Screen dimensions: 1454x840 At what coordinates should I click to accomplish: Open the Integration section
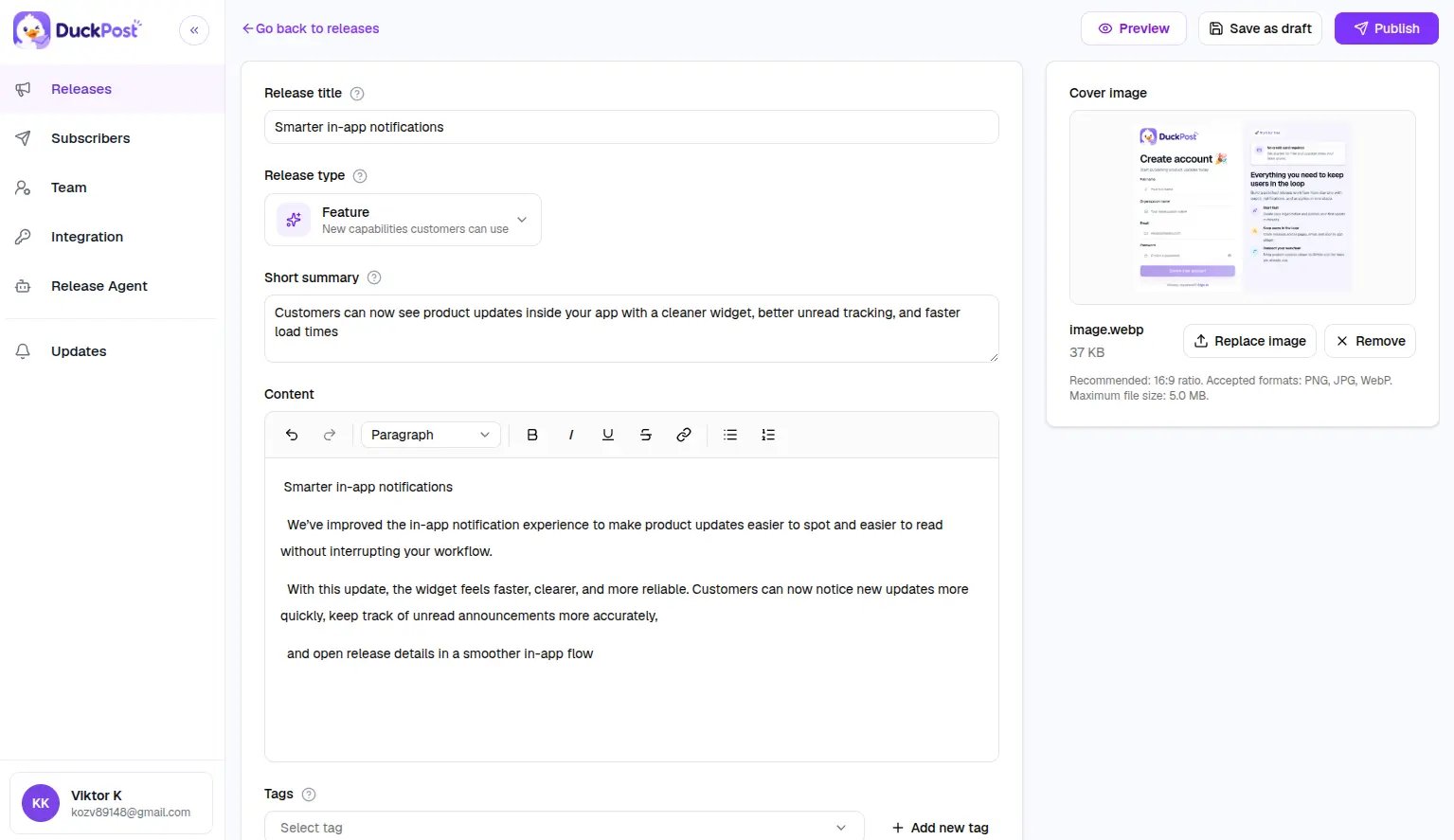pyautogui.click(x=112, y=237)
